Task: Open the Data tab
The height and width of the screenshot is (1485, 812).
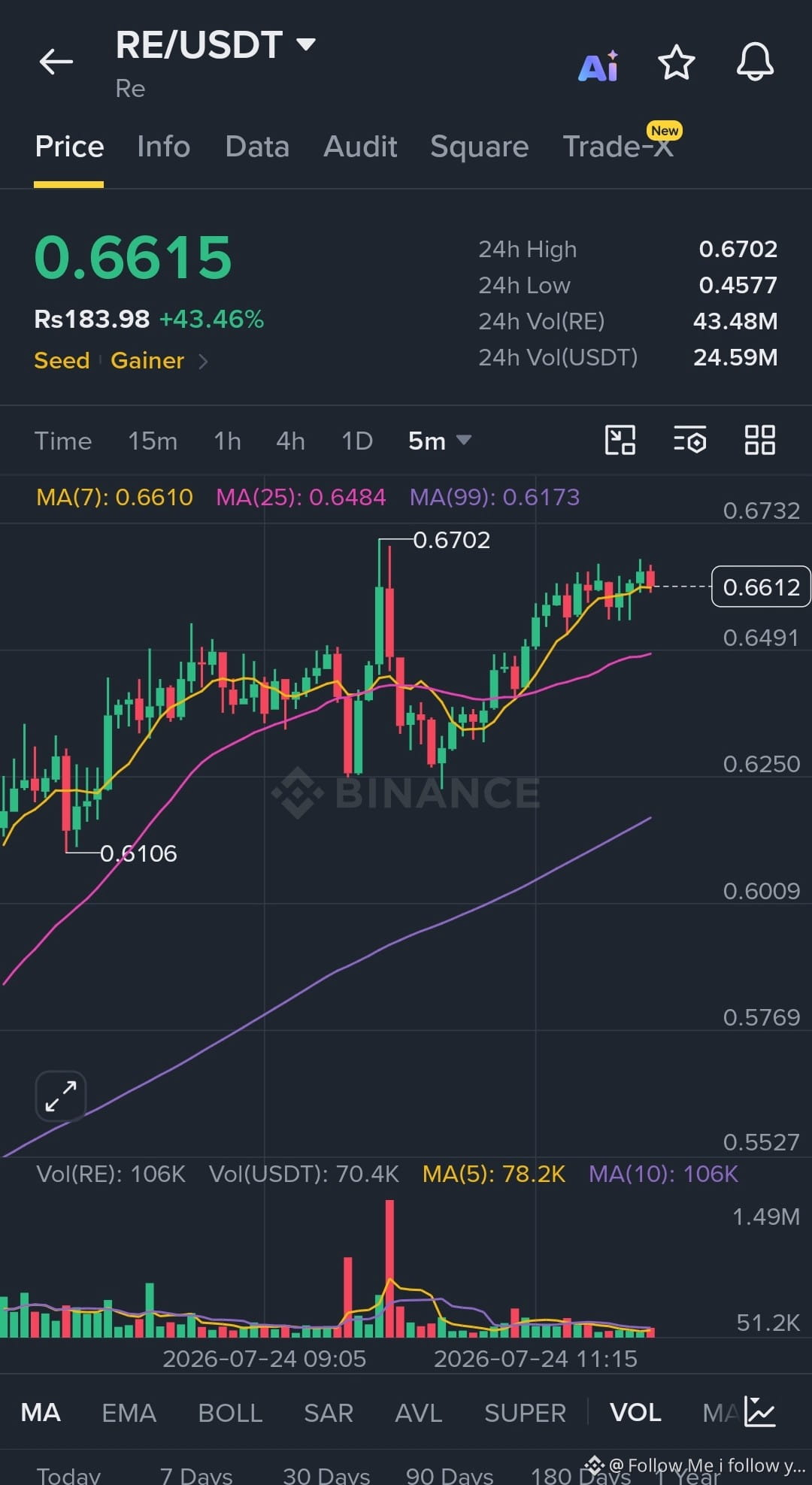Action: (x=257, y=147)
